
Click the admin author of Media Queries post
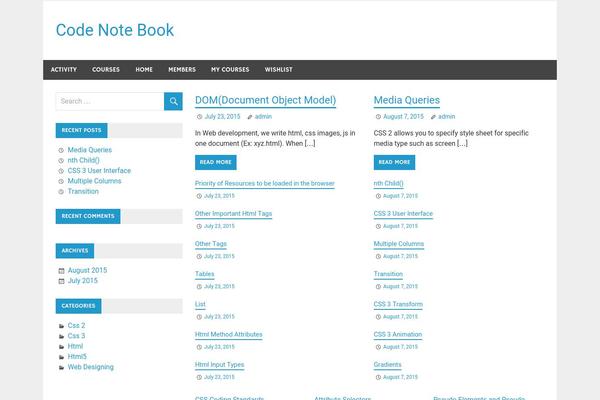coord(447,116)
